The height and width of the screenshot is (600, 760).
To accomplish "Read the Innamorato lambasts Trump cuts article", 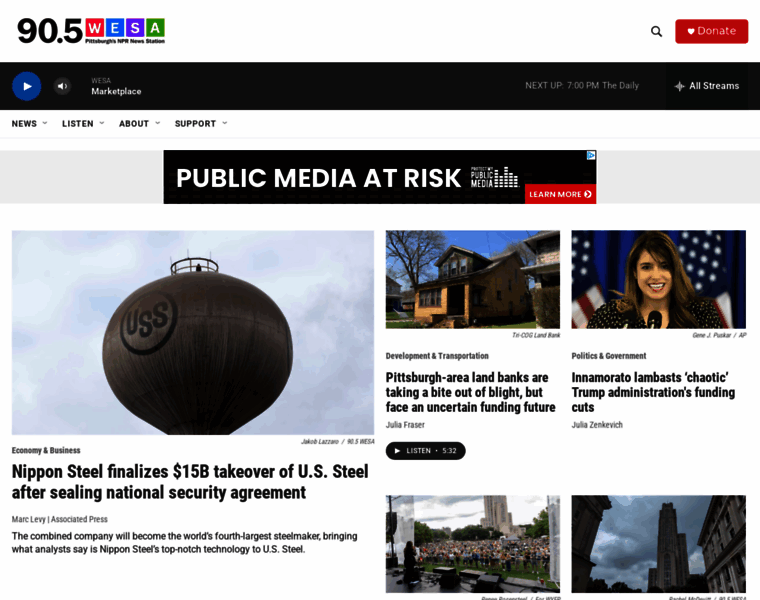I will click(x=653, y=392).
